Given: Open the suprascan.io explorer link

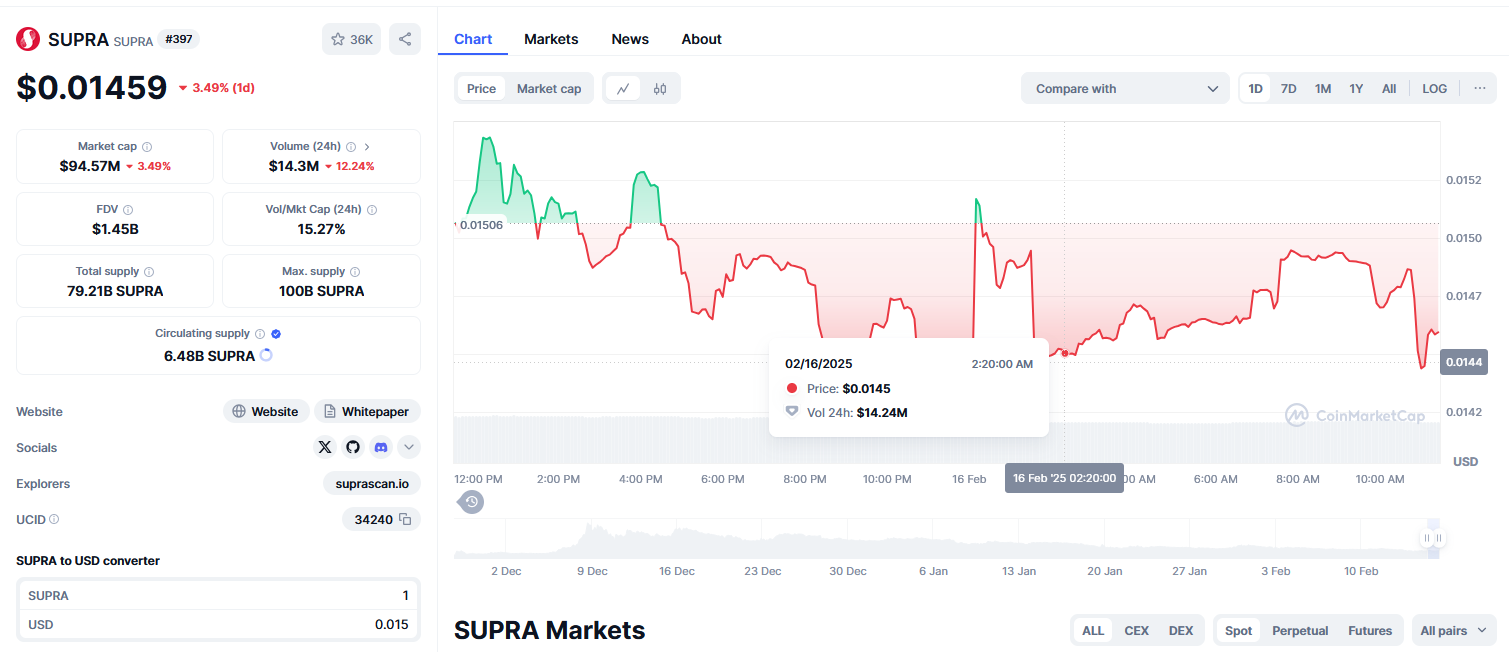Looking at the screenshot, I should tap(372, 483).
